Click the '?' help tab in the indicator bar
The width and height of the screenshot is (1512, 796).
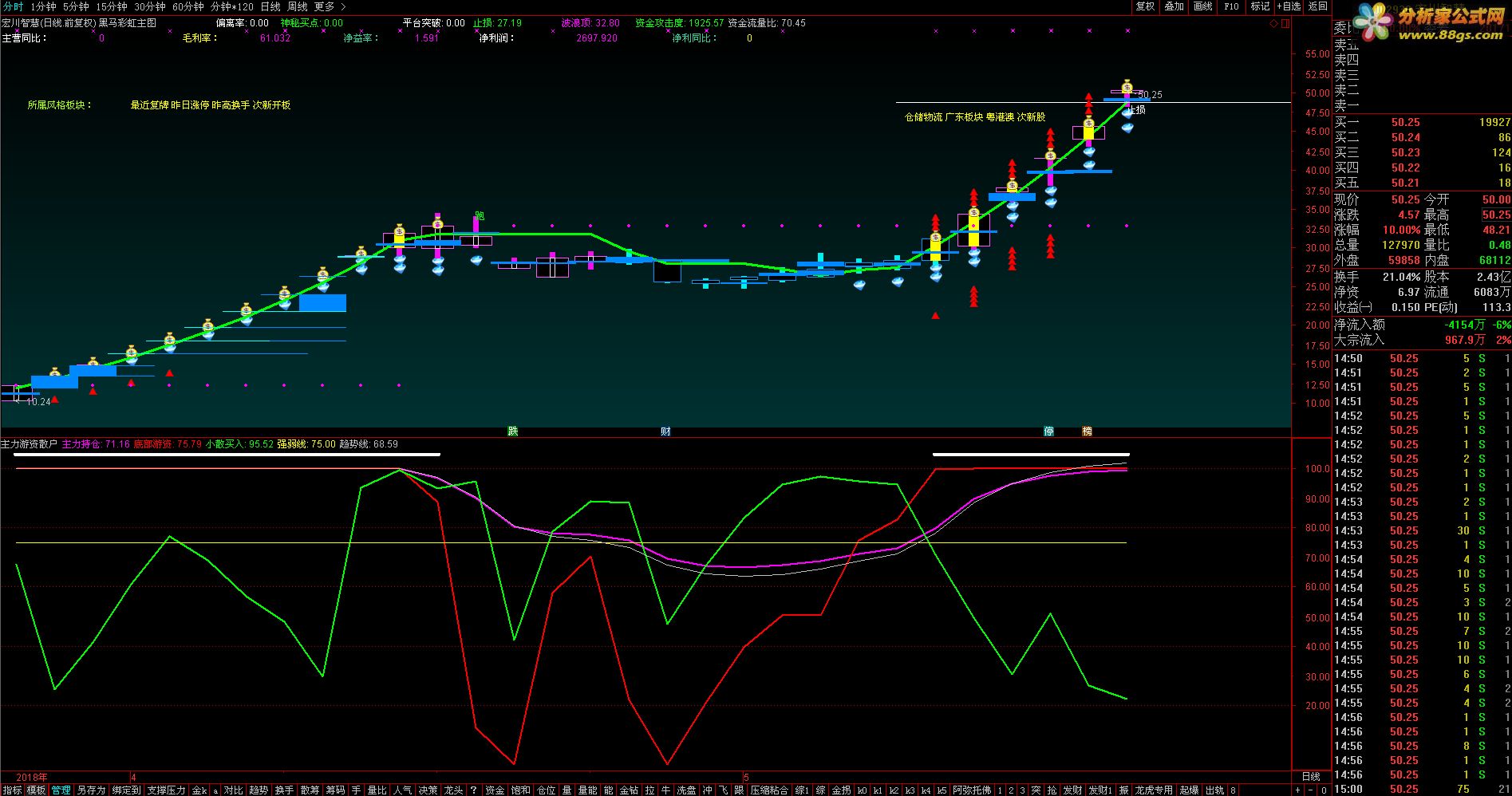point(474,790)
